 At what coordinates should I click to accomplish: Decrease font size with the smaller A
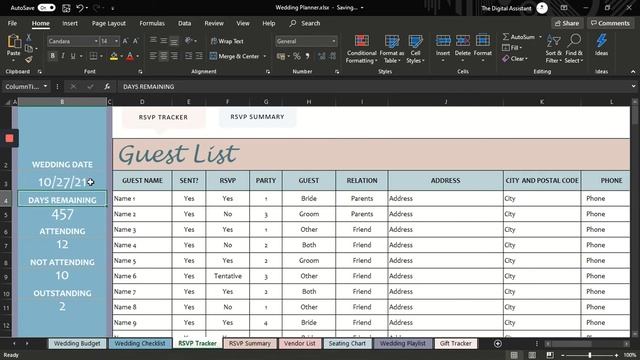(x=136, y=41)
